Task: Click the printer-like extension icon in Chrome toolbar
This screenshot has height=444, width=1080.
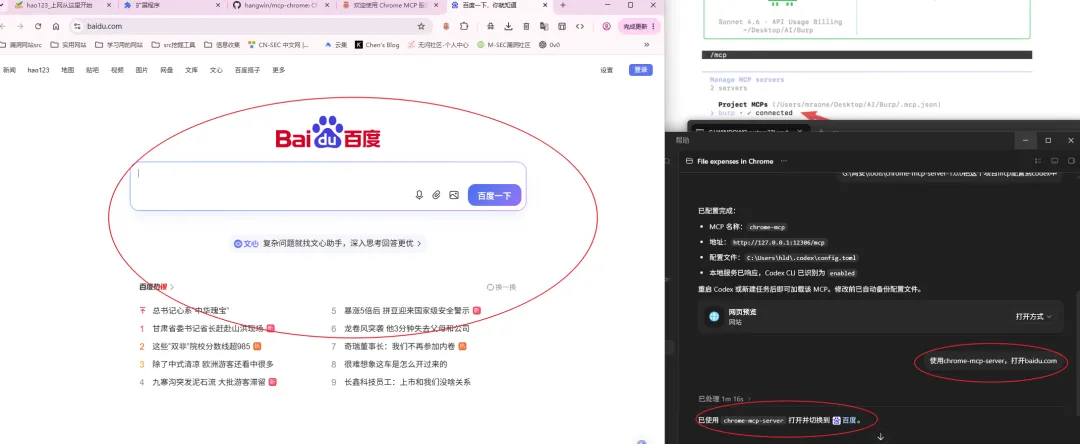Action: [x=490, y=26]
